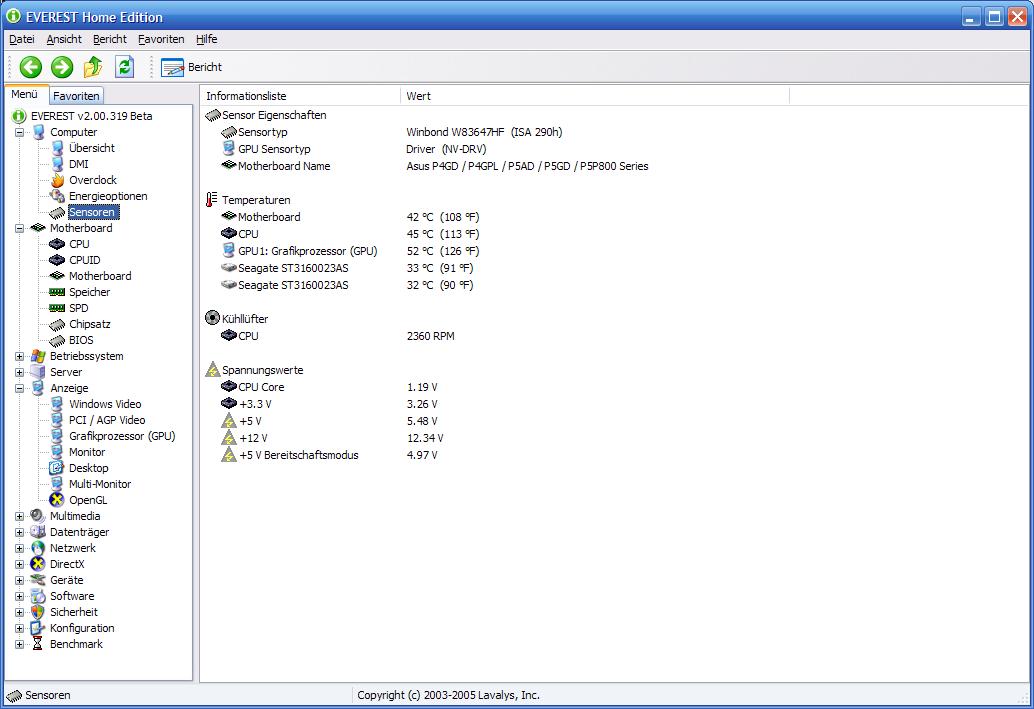Select the Sensoren tree item

pyautogui.click(x=93, y=212)
